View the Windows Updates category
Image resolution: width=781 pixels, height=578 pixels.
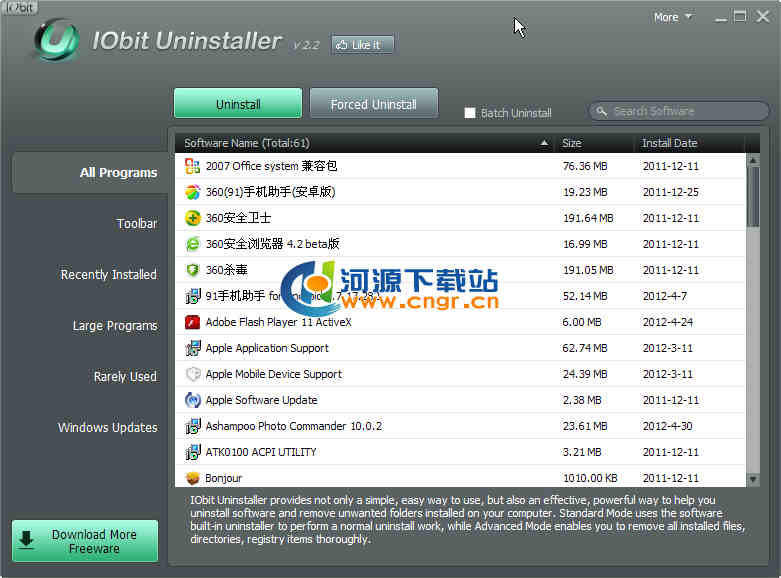click(x=108, y=428)
